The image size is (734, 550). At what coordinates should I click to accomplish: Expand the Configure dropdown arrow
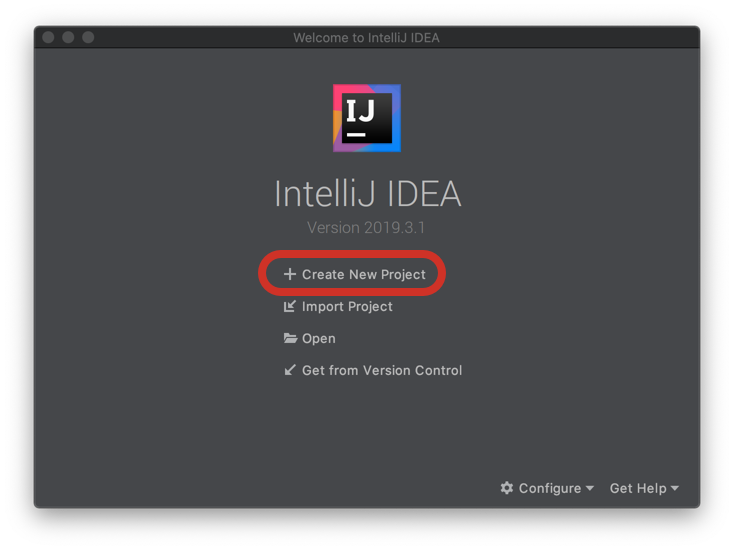point(590,488)
